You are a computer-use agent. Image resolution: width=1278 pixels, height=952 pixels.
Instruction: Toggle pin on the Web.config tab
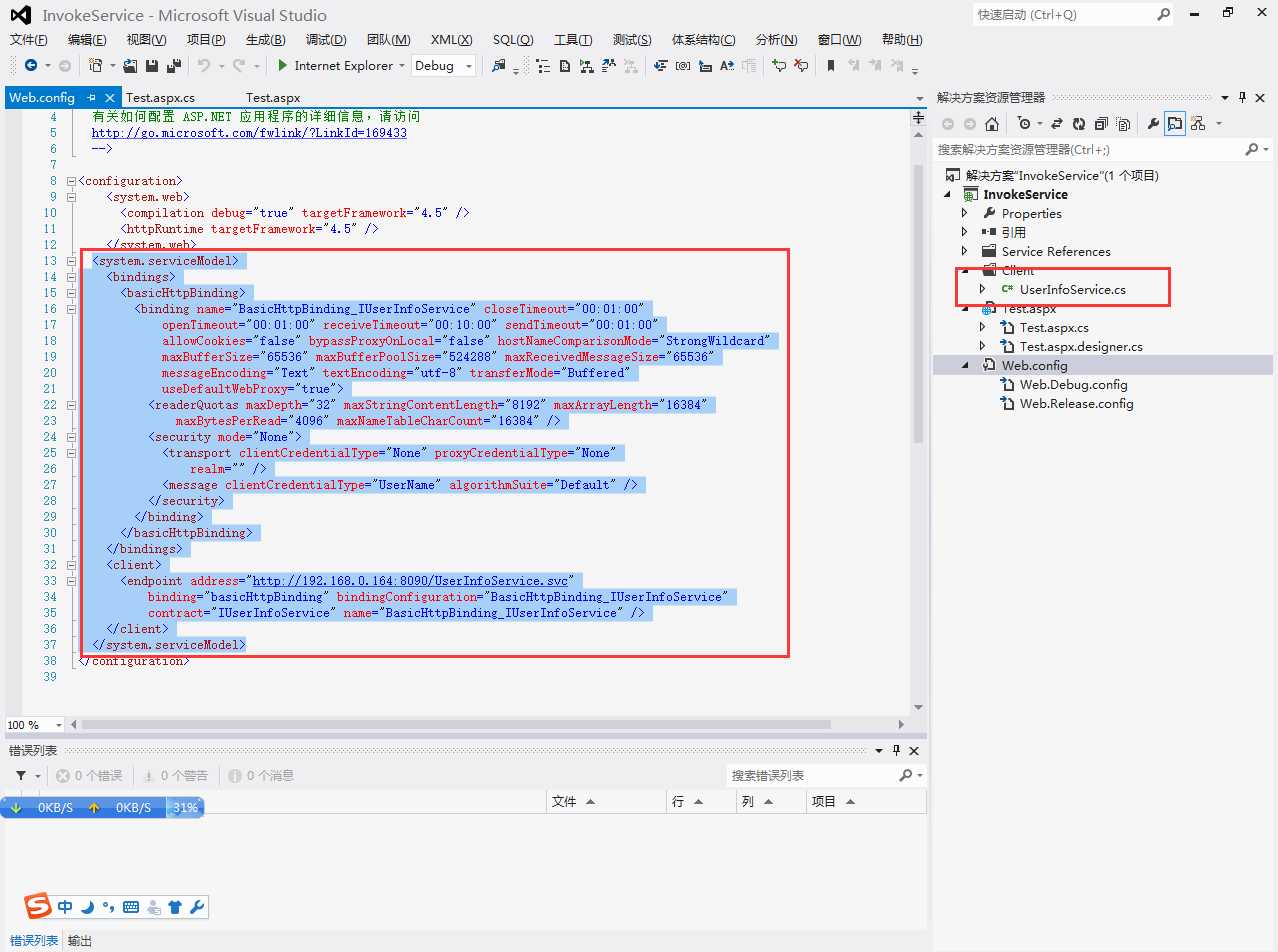pyautogui.click(x=91, y=98)
